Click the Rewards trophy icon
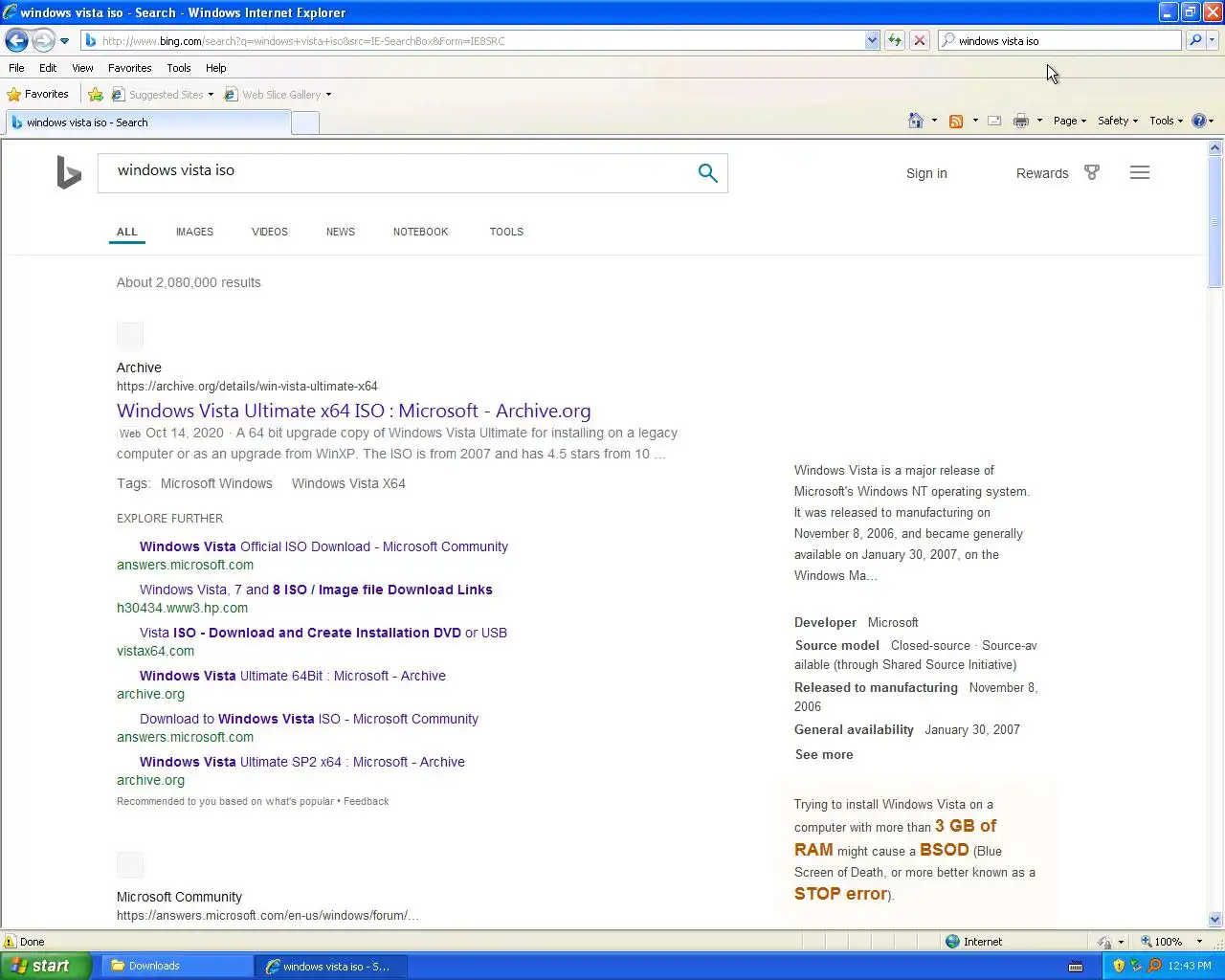1225x980 pixels. tap(1092, 172)
